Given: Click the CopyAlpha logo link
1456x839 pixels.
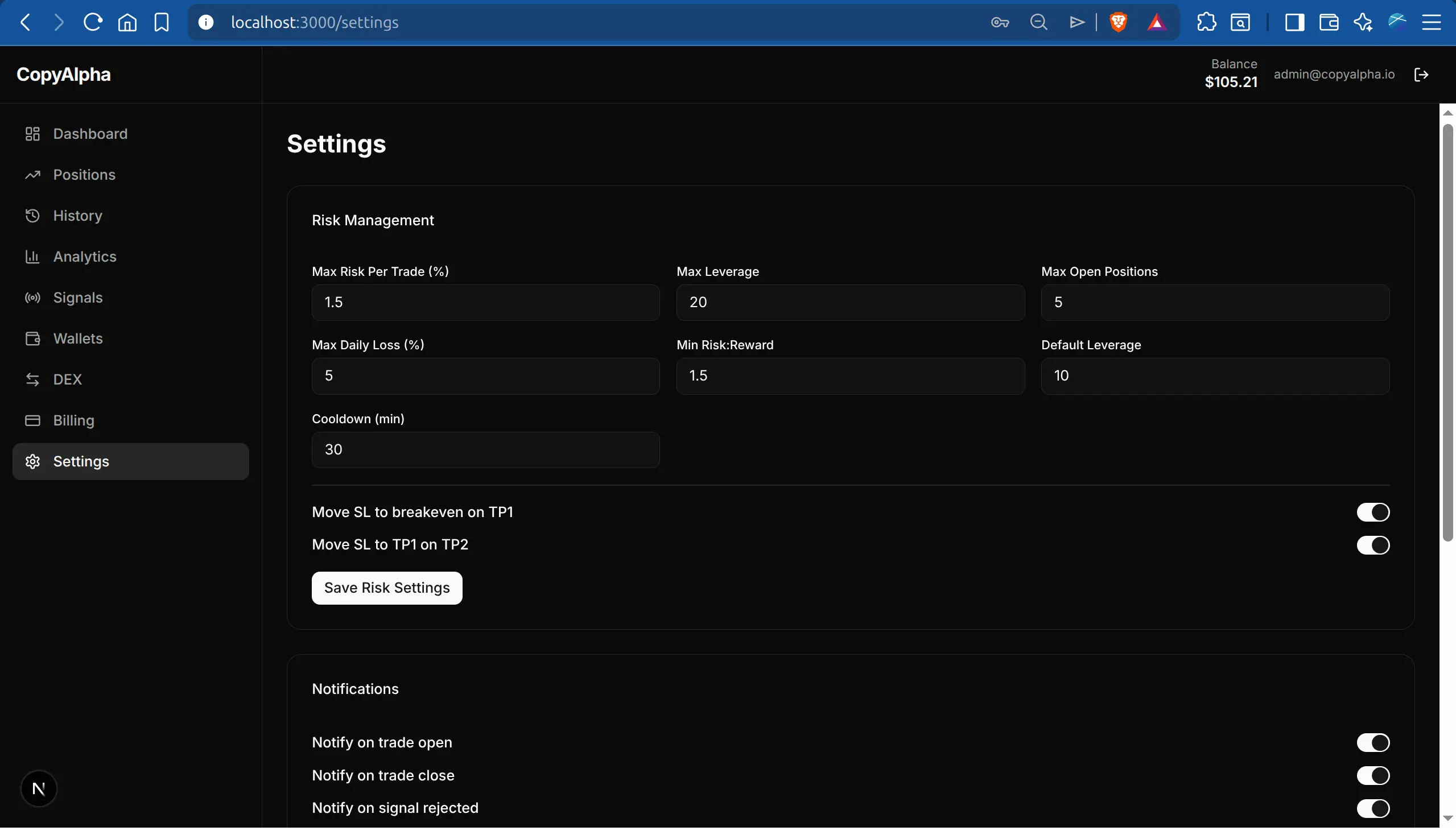Looking at the screenshot, I should (x=63, y=75).
